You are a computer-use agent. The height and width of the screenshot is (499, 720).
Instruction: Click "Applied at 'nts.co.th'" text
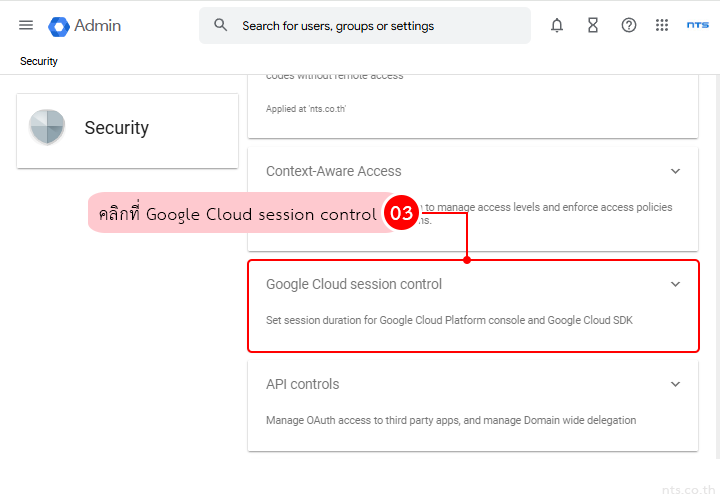pos(306,109)
